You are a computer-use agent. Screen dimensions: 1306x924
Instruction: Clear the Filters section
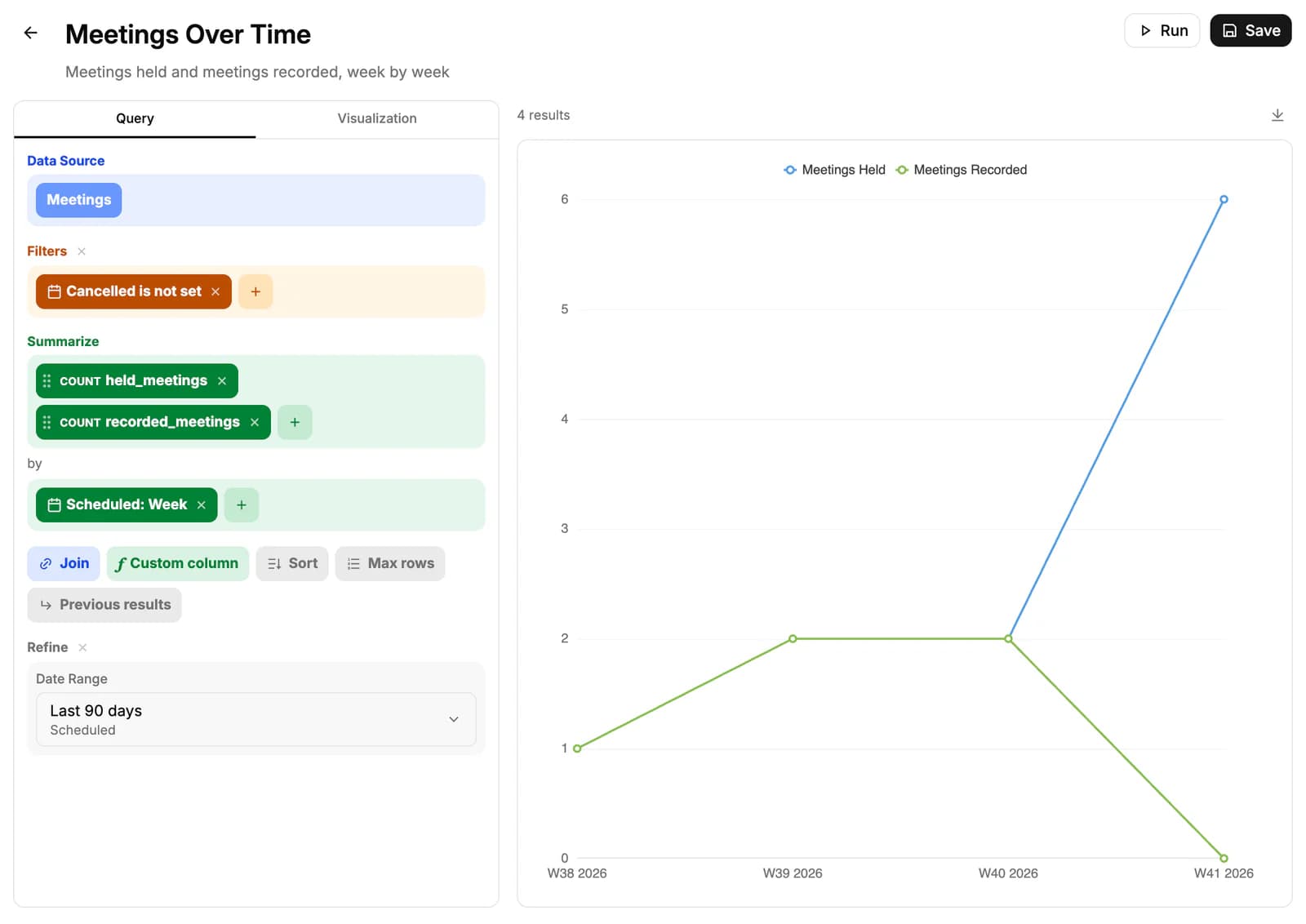click(x=82, y=251)
